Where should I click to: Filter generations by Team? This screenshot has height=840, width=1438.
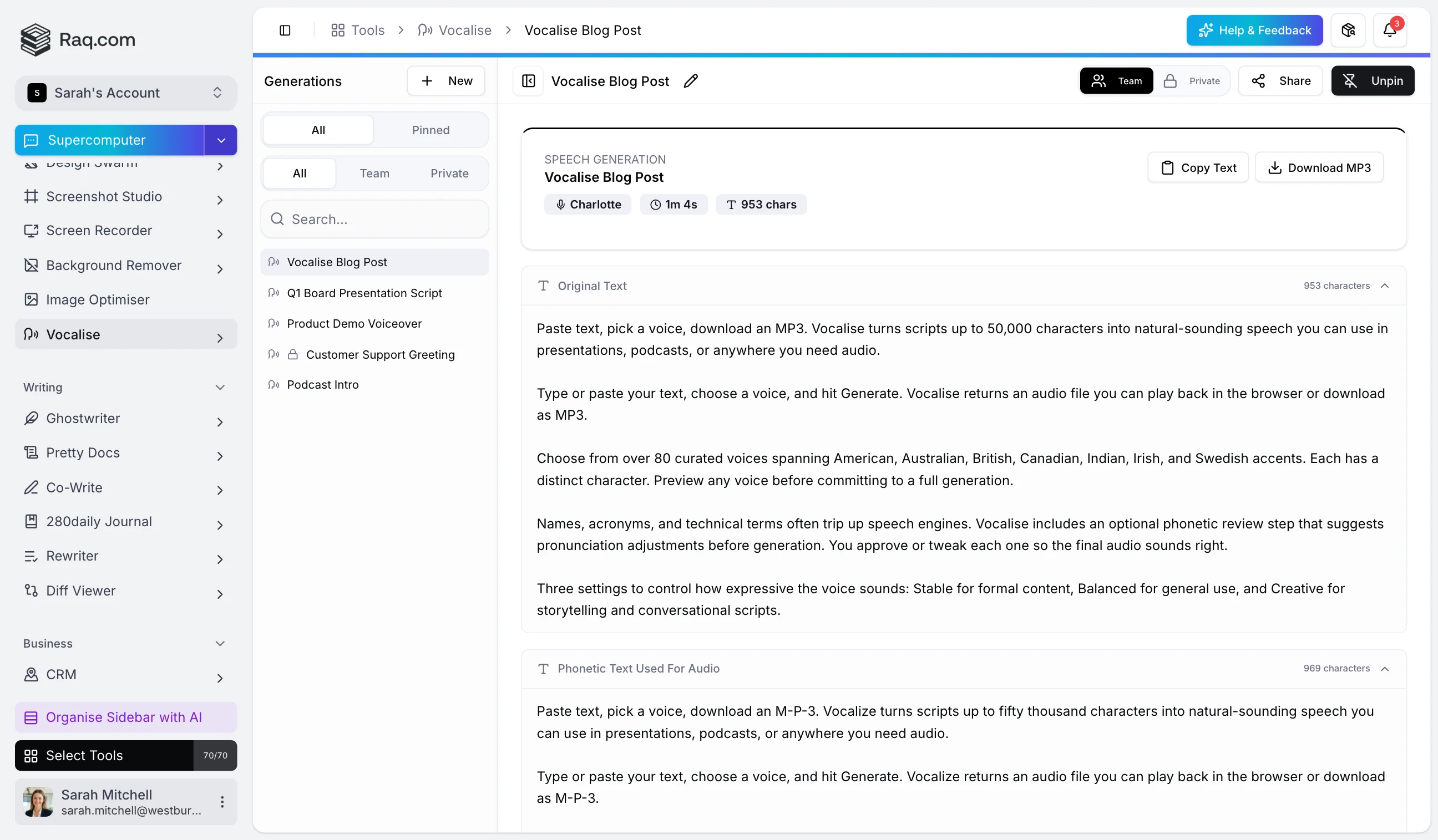click(374, 174)
